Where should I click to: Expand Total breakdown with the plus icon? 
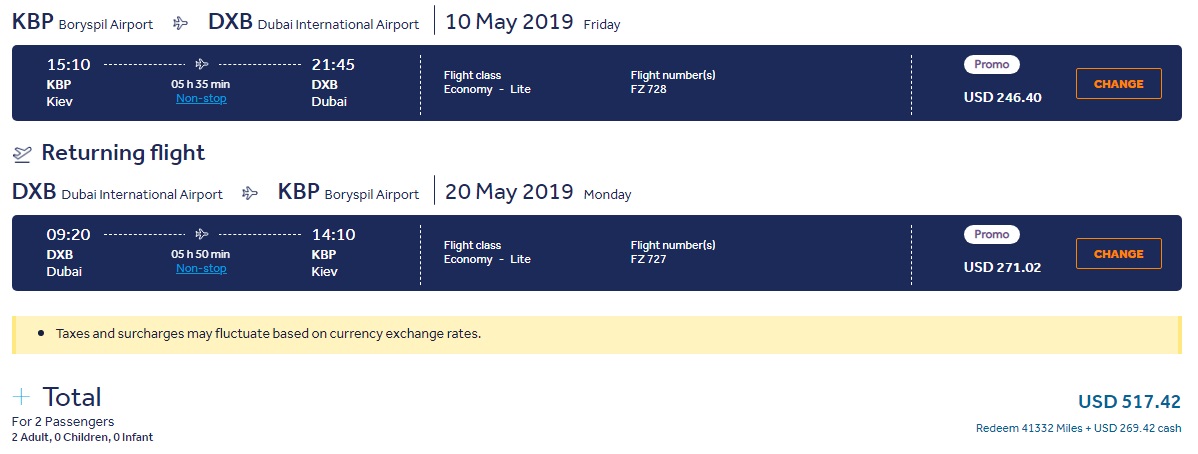coord(21,397)
